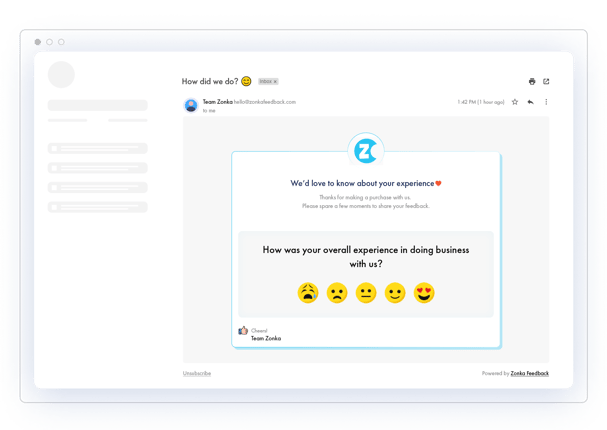Image resolution: width=607 pixels, height=430 pixels.
Task: Open email in new window icon
Action: click(546, 81)
